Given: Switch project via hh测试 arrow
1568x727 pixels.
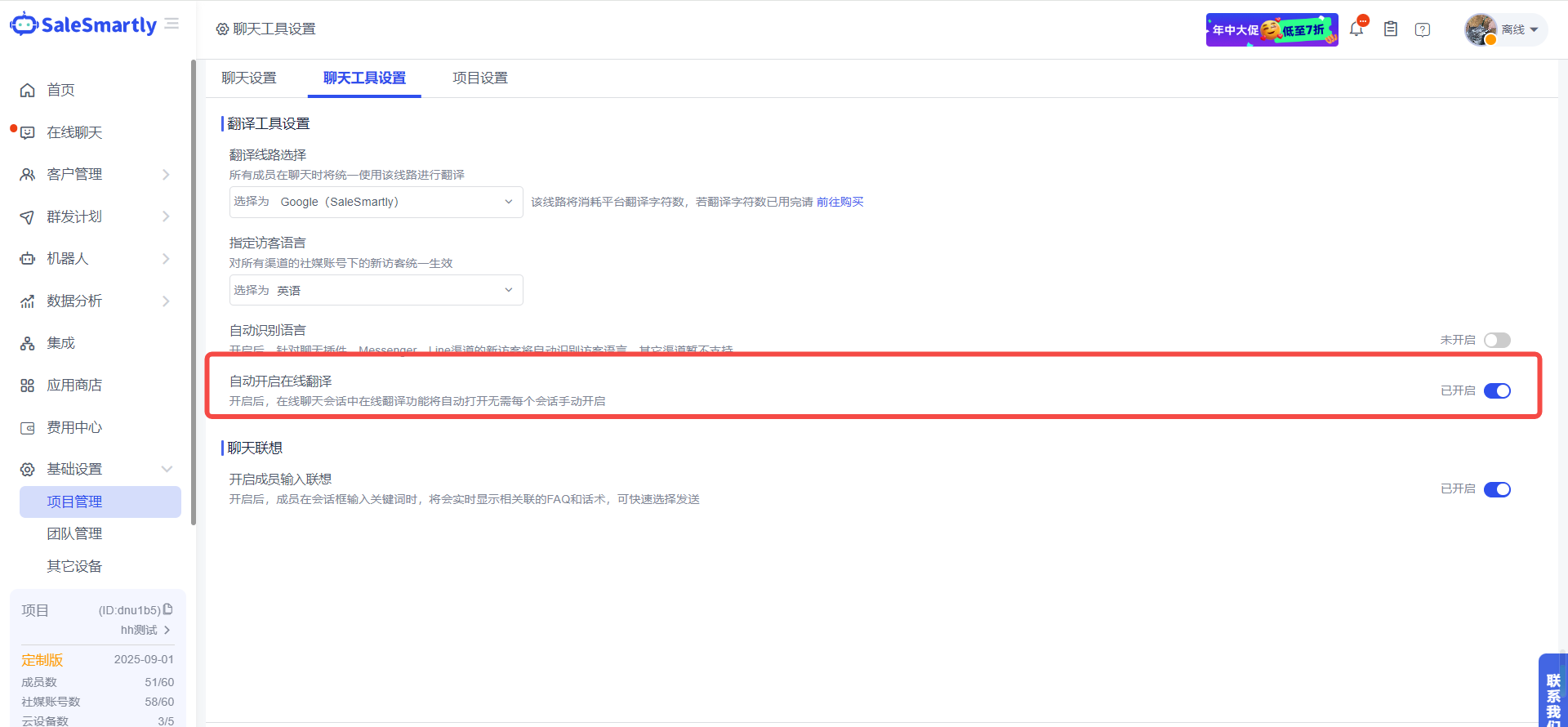Looking at the screenshot, I should [167, 630].
